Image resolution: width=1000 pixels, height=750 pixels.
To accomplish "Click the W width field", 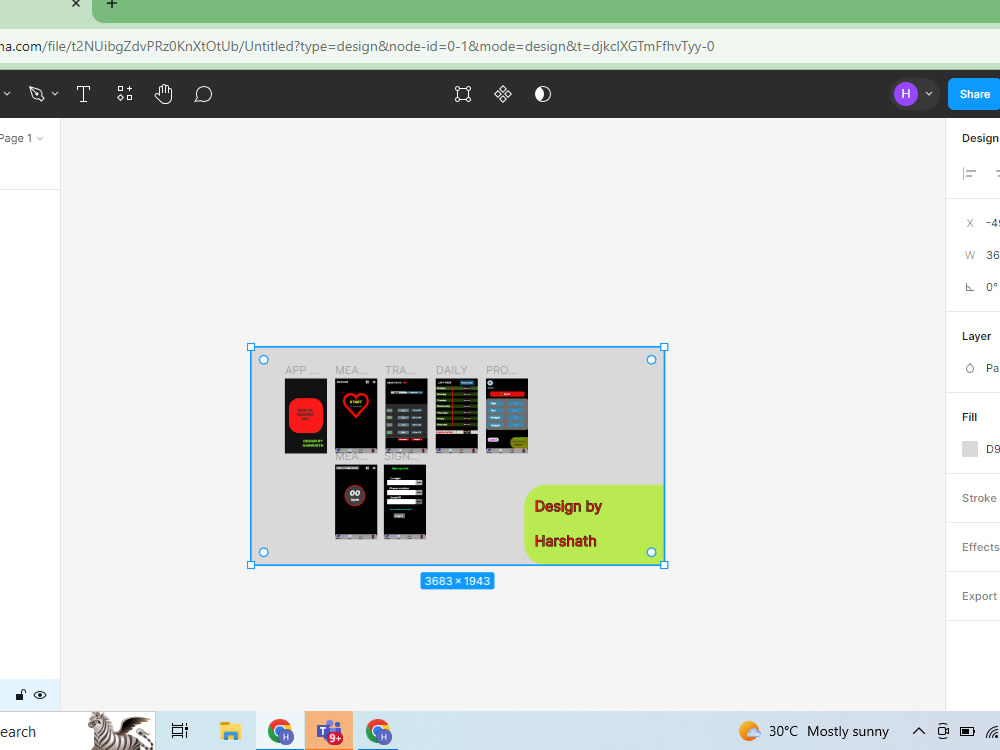I will tap(982, 255).
